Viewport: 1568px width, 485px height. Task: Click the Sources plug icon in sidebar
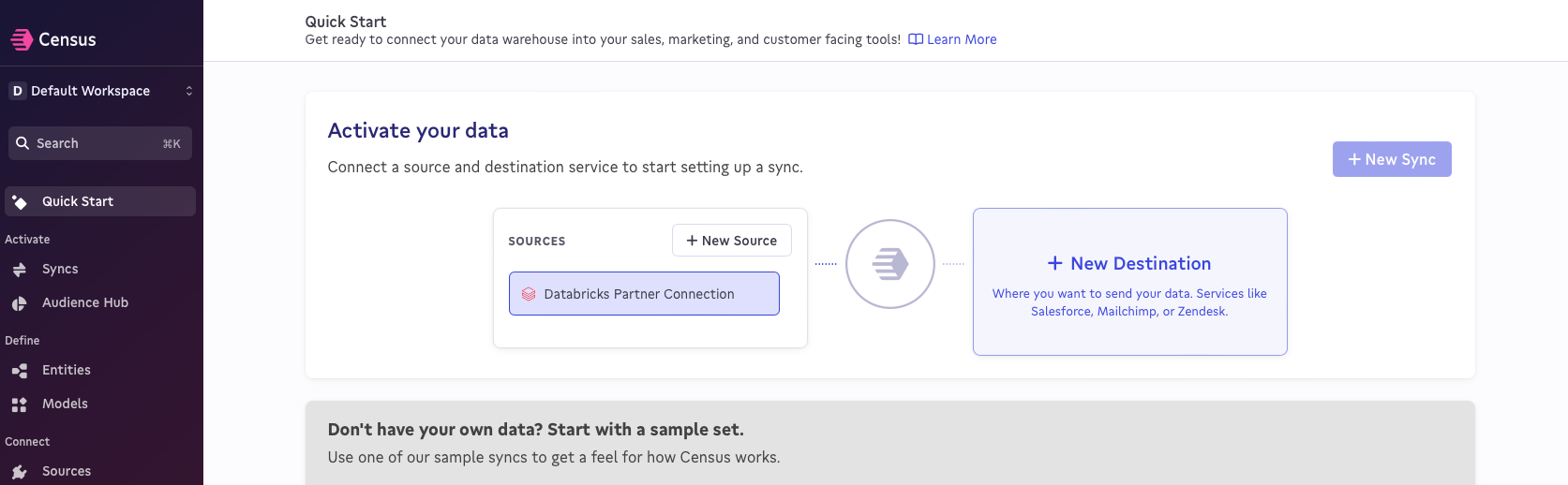20,472
